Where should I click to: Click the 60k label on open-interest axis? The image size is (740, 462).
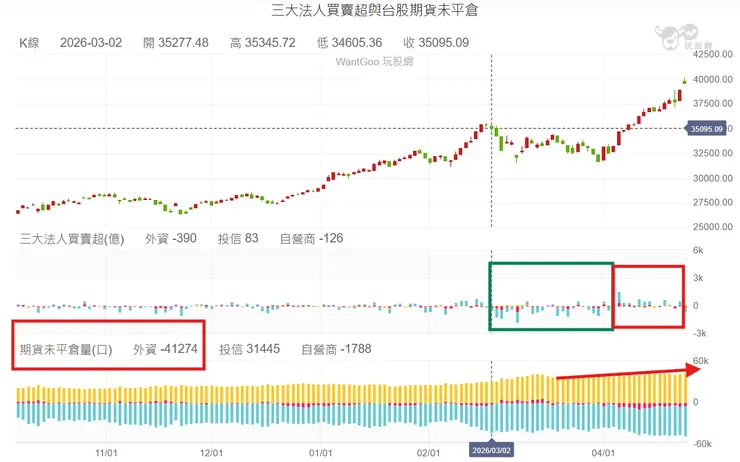click(700, 361)
